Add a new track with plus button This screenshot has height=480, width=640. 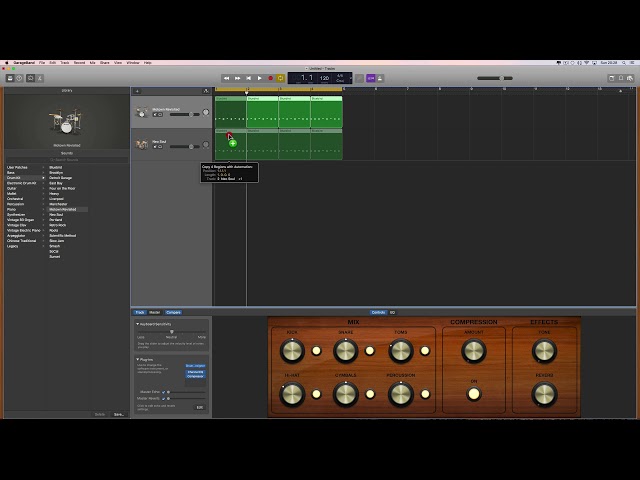coord(137,91)
